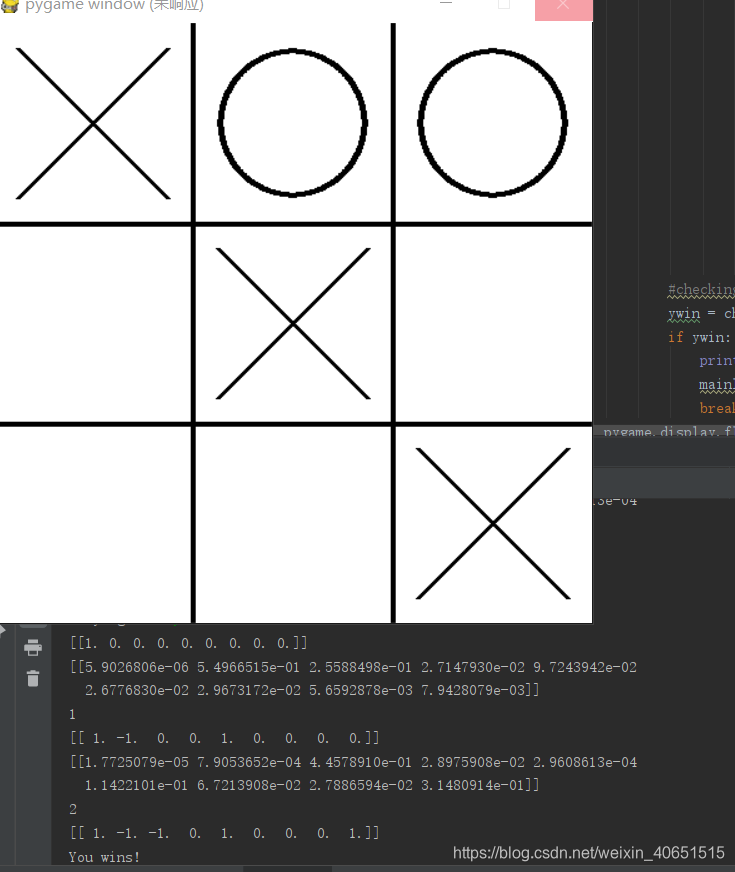Click the console line starting '2.6776830e-02'
Screen dimensions: 735x872
pos(312,690)
